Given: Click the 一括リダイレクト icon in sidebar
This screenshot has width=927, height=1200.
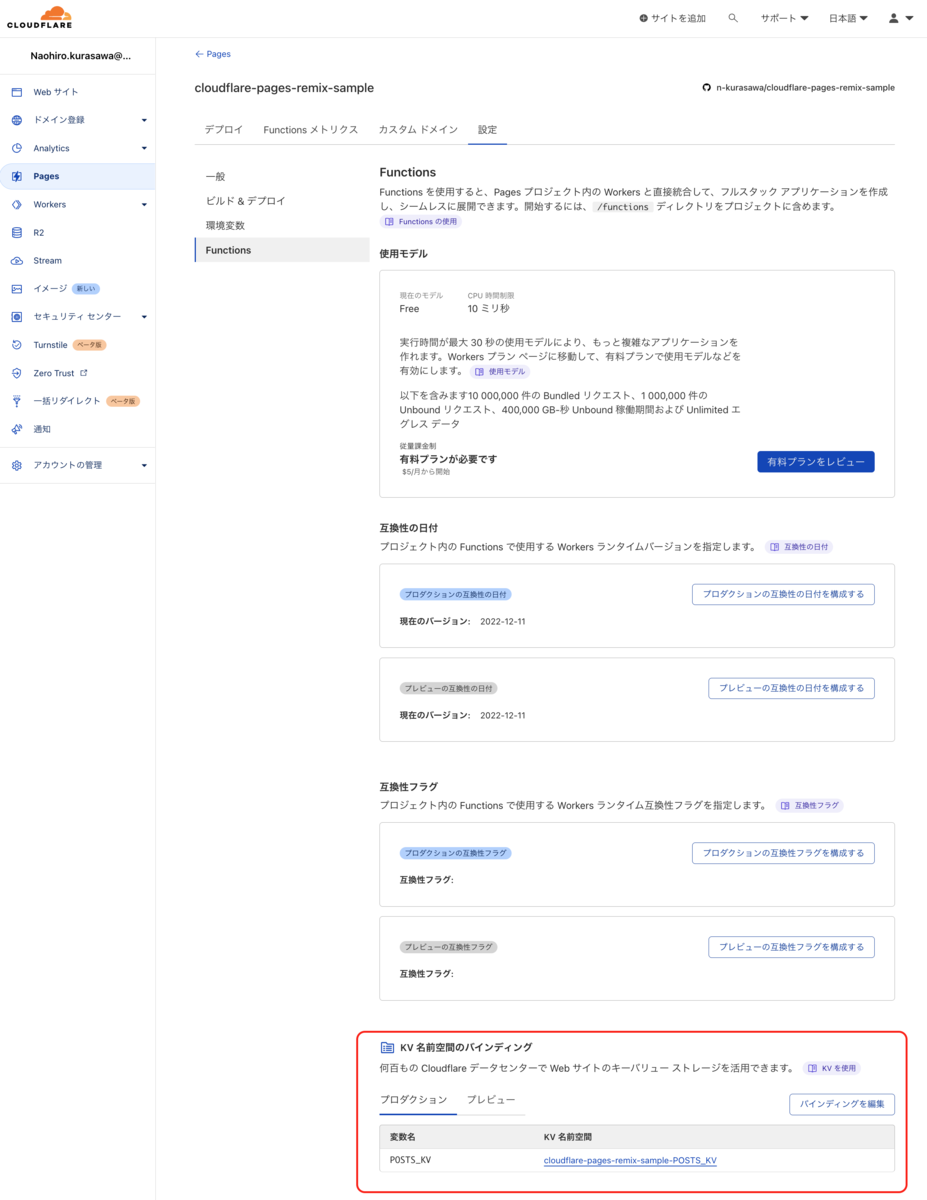Looking at the screenshot, I should pyautogui.click(x=16, y=401).
